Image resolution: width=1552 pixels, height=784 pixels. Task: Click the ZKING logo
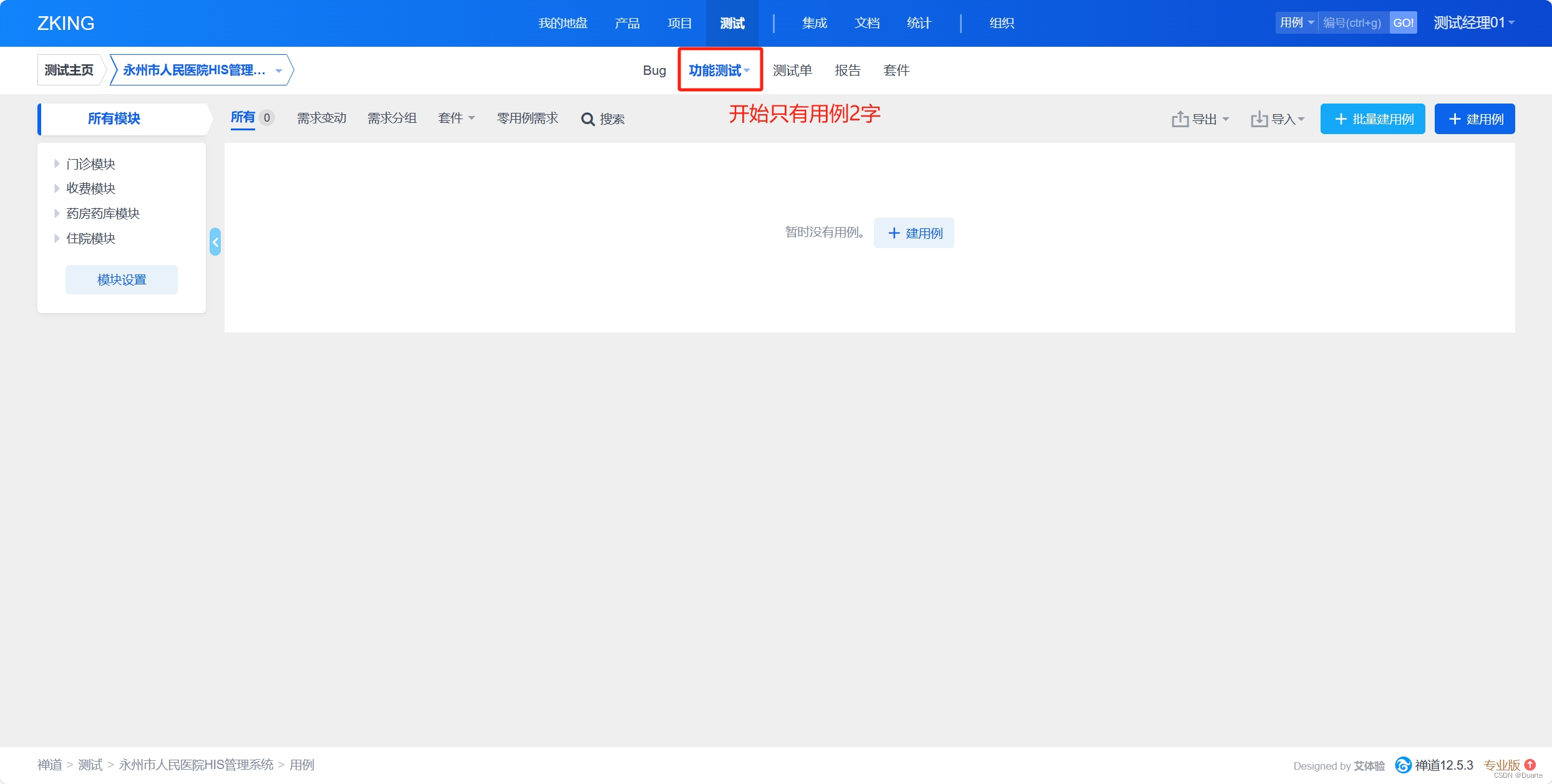[65, 23]
